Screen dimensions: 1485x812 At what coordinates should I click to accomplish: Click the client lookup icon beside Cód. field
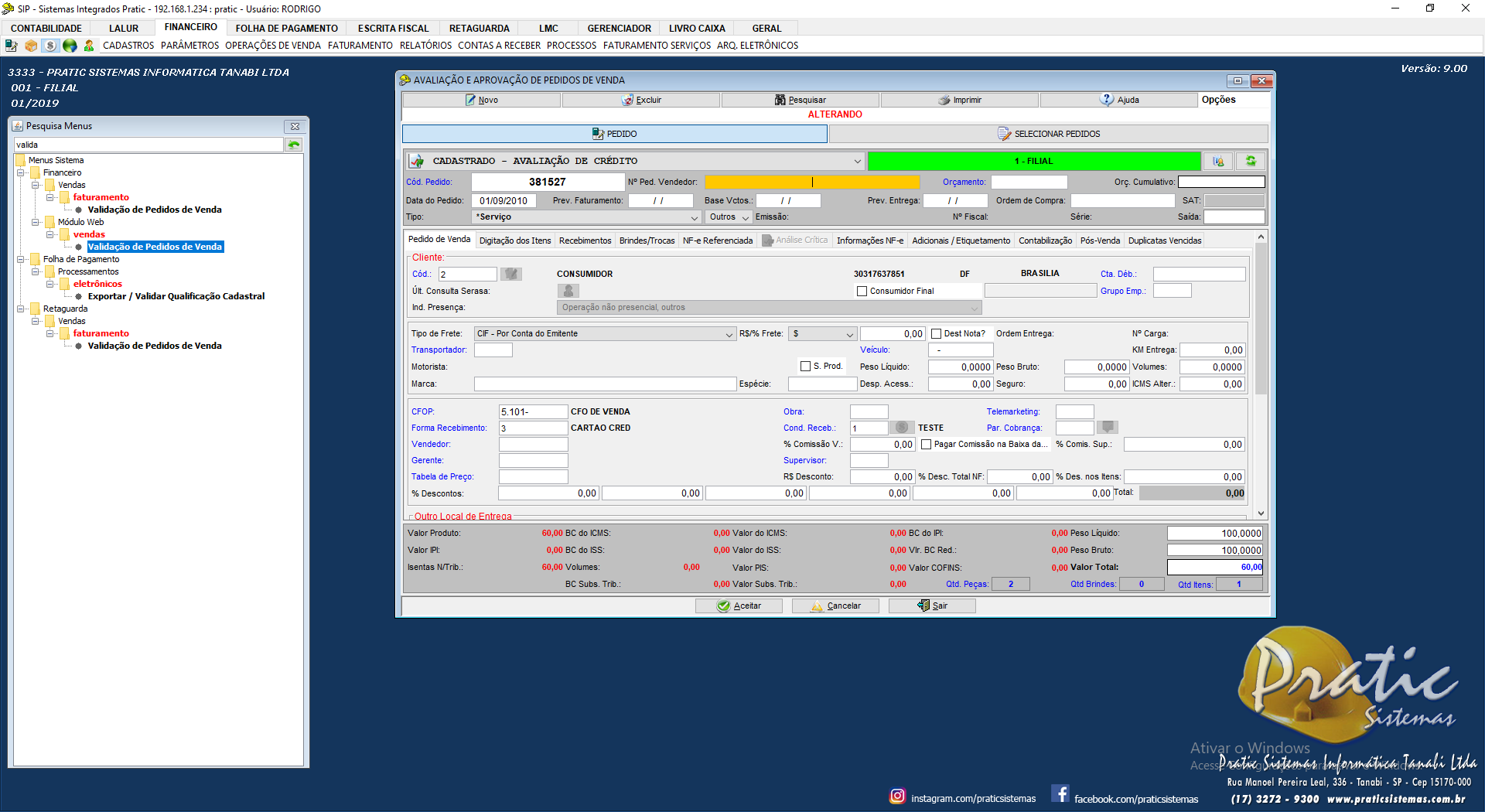tap(510, 274)
